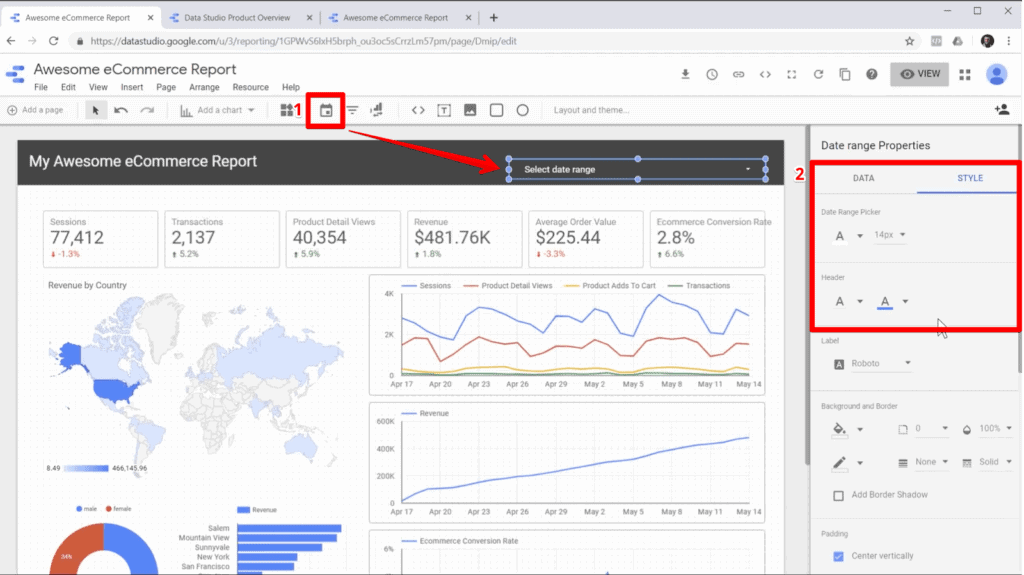
Task: Click the Sessions scorecard
Action: [x=101, y=239]
